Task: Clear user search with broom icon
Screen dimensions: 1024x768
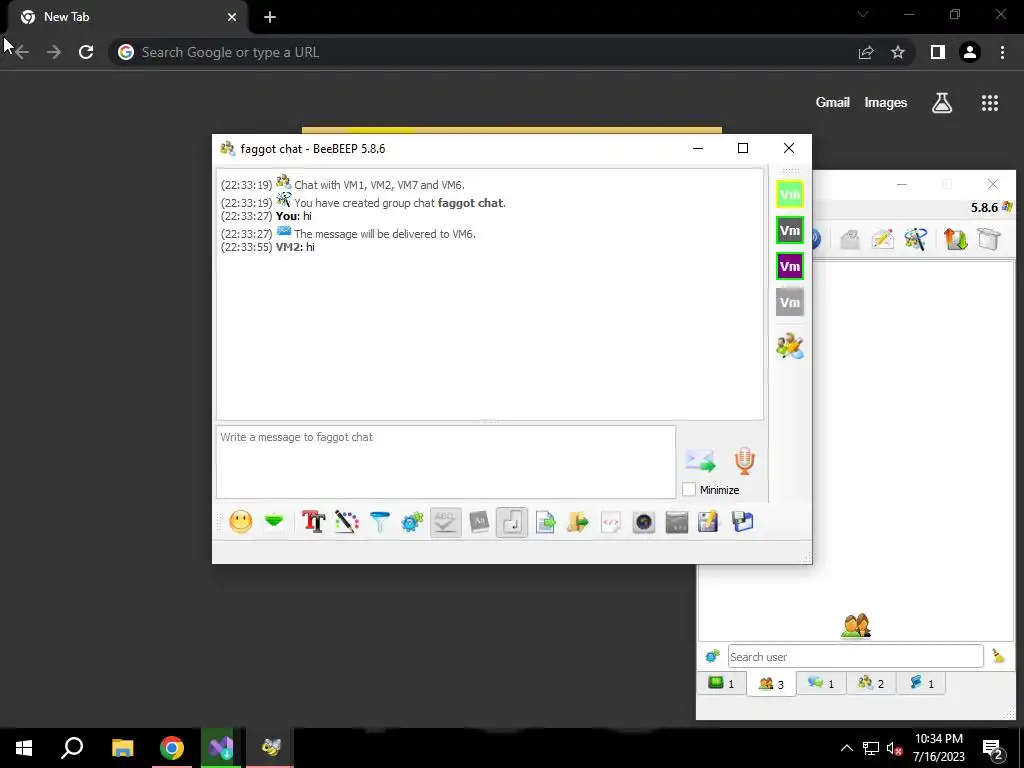Action: pyautogui.click(x=999, y=656)
